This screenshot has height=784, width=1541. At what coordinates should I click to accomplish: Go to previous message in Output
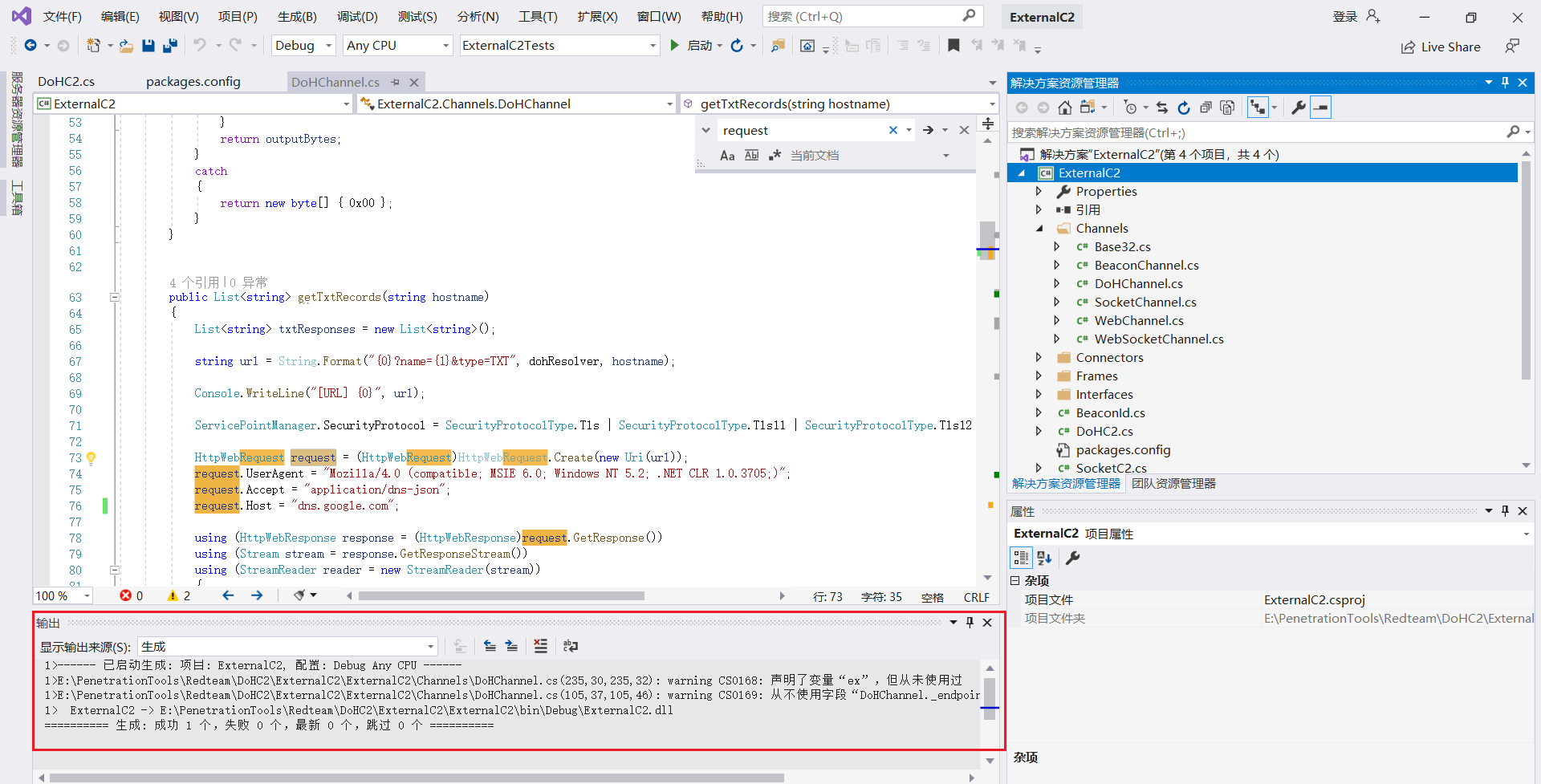click(490, 646)
